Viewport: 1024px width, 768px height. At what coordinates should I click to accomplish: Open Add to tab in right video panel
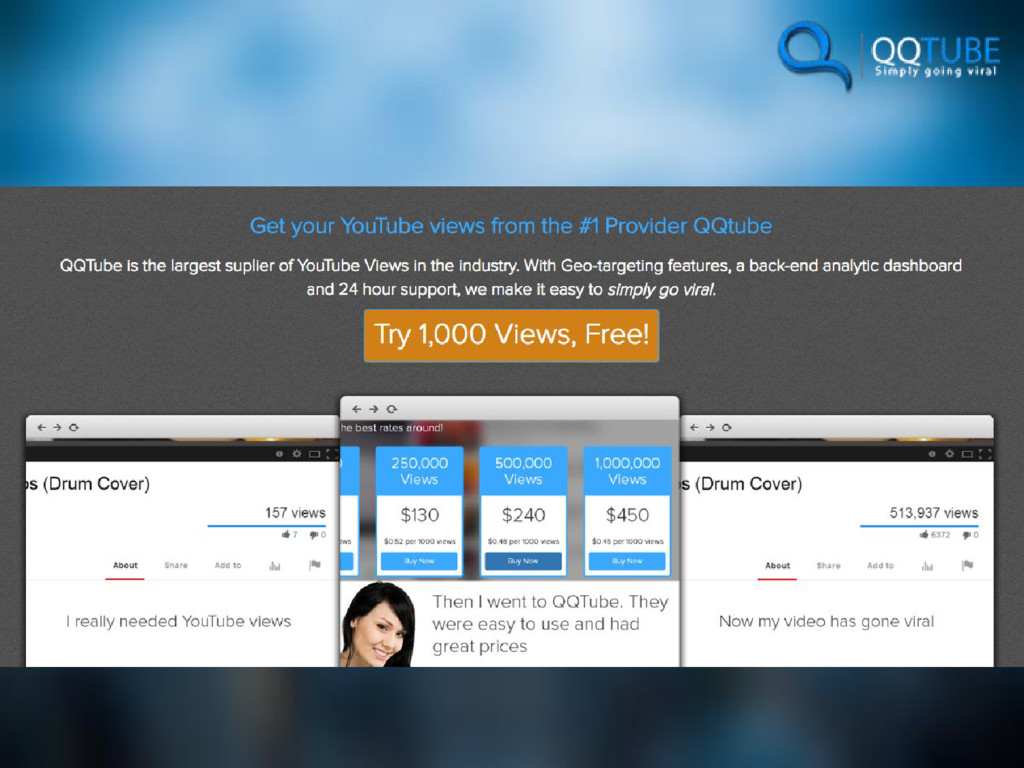point(880,566)
